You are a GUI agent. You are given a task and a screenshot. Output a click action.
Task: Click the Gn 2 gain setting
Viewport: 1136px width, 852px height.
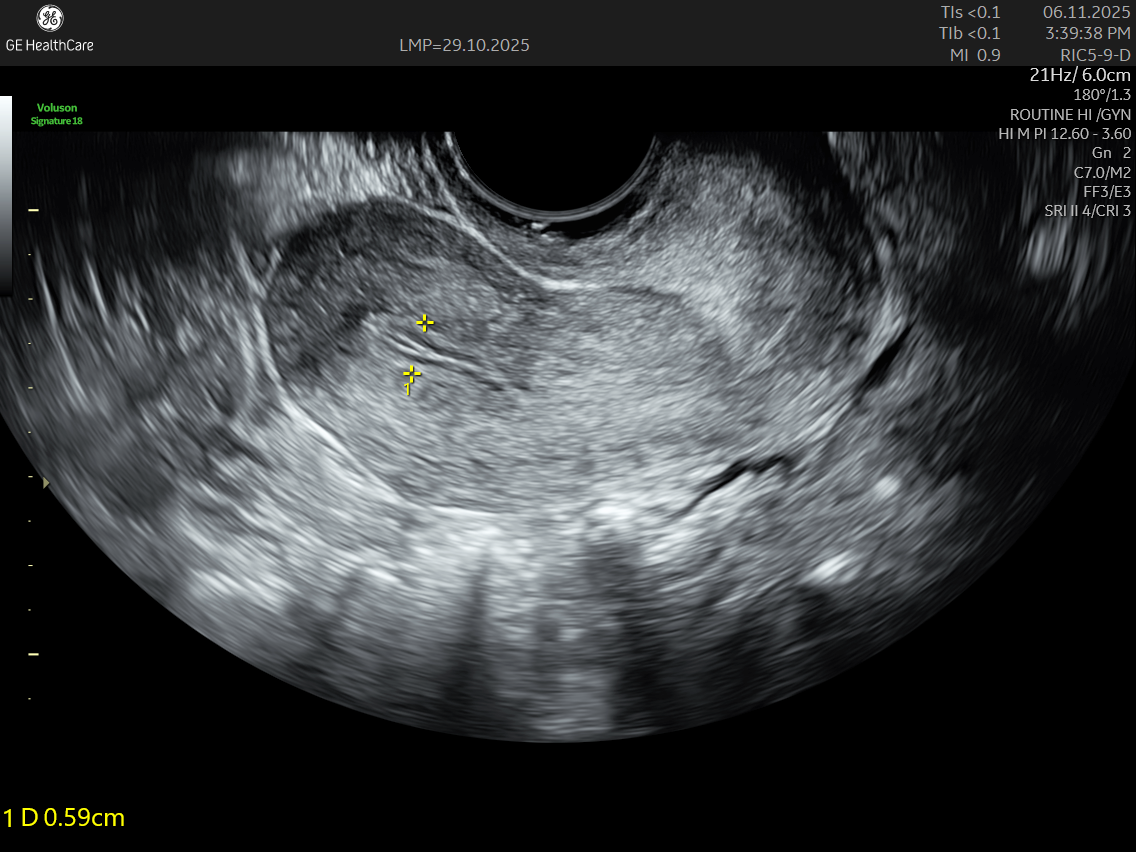tap(1111, 152)
